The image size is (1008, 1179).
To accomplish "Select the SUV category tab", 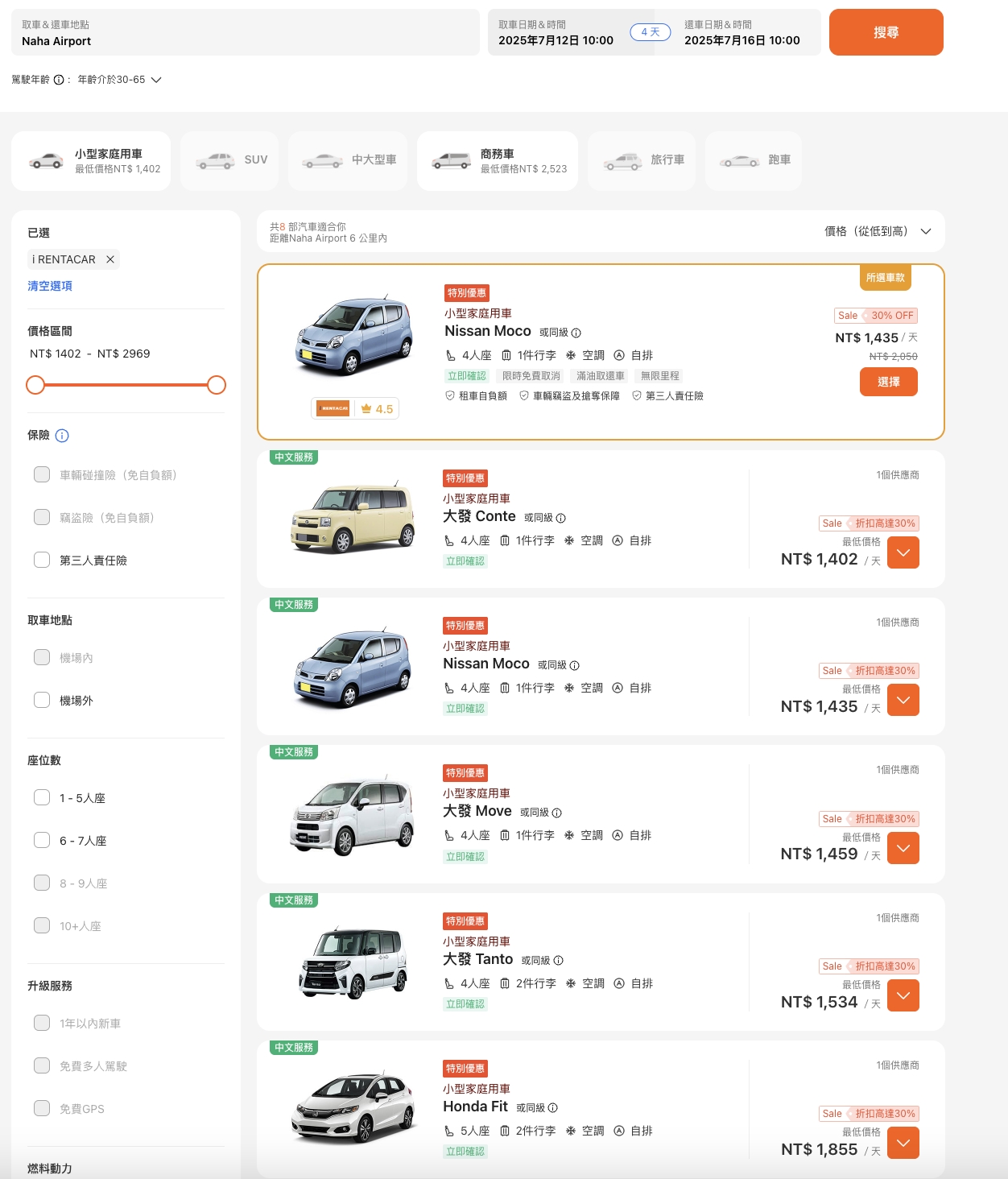I will tap(229, 161).
